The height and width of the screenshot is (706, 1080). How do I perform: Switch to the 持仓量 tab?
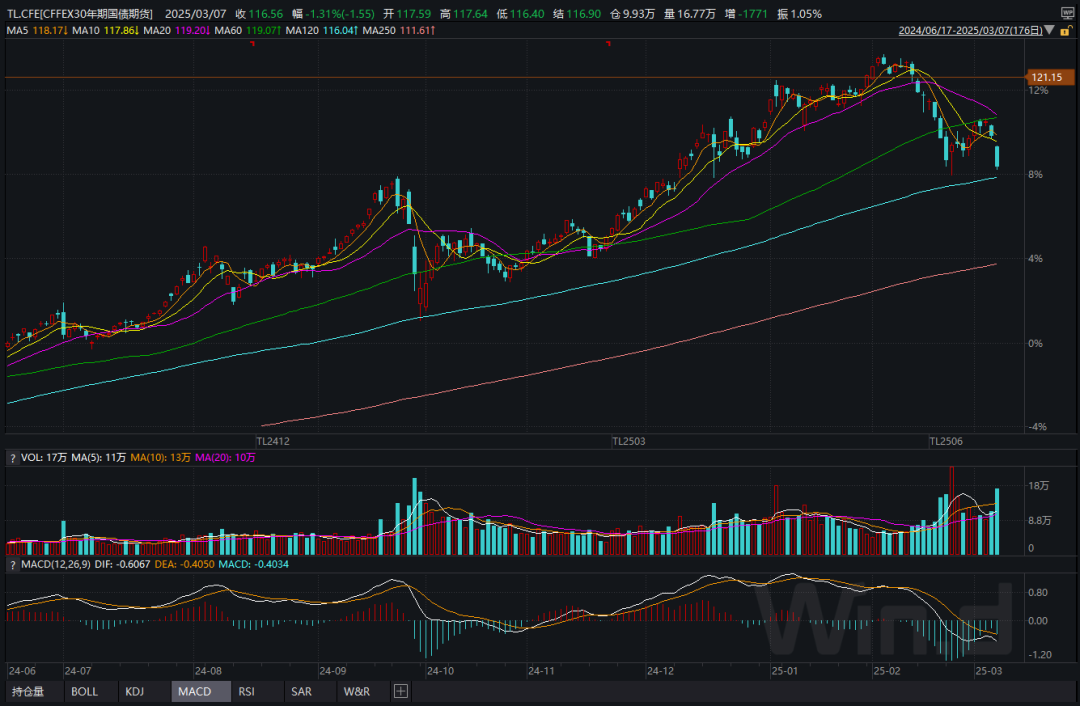click(x=28, y=691)
